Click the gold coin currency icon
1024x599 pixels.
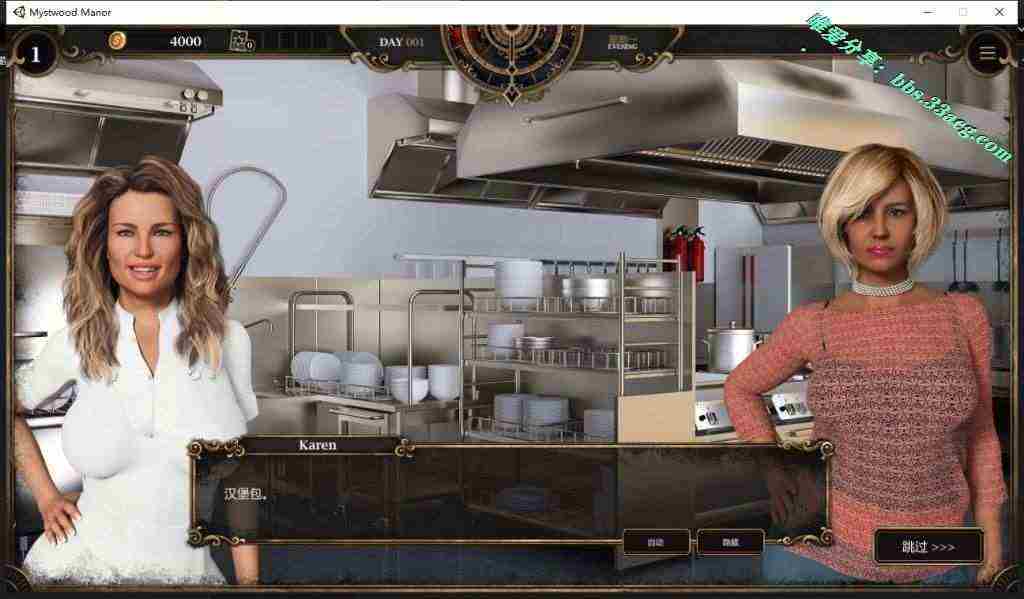[117, 41]
